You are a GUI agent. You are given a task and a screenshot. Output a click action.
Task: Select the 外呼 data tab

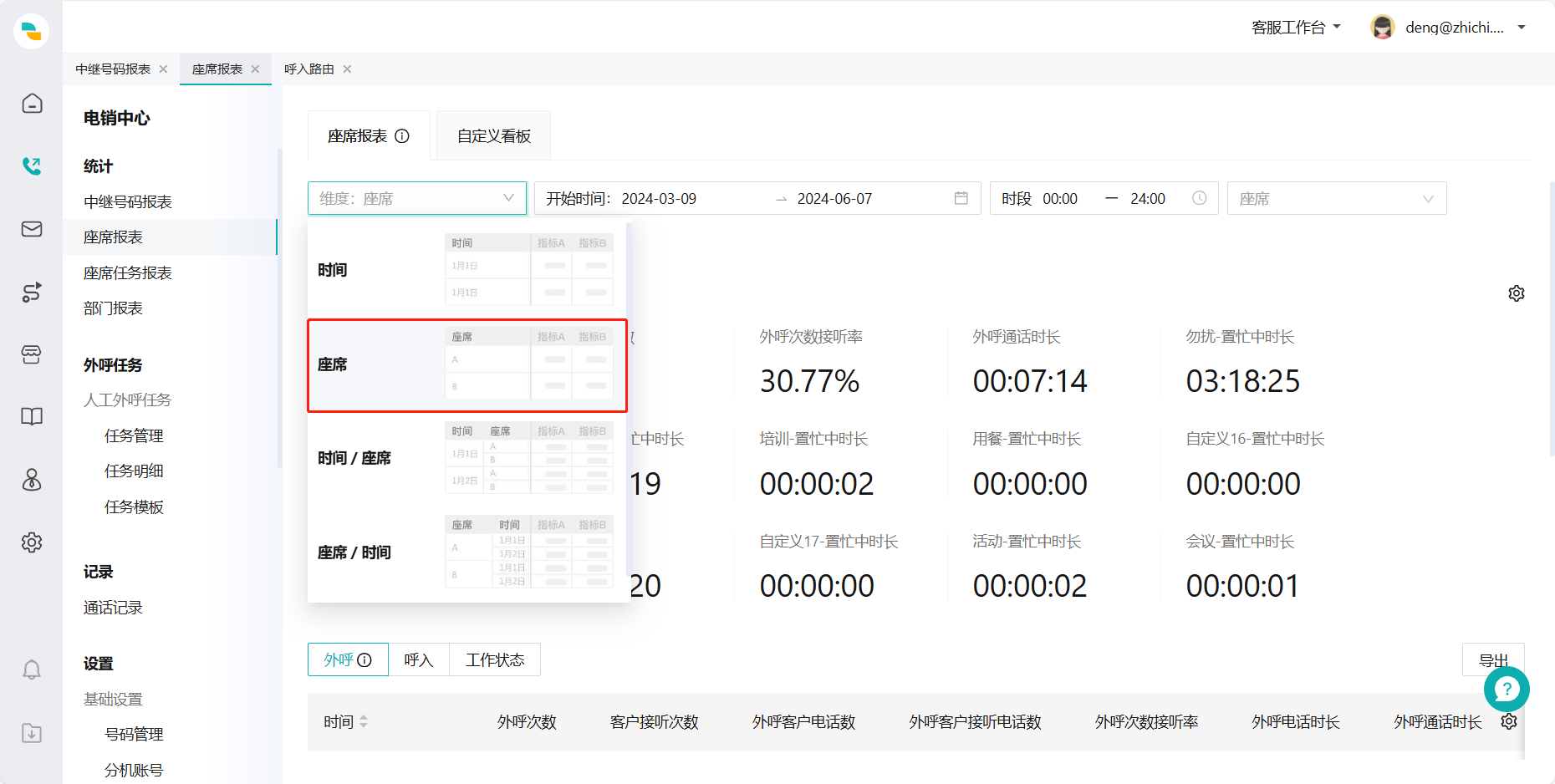click(x=348, y=659)
